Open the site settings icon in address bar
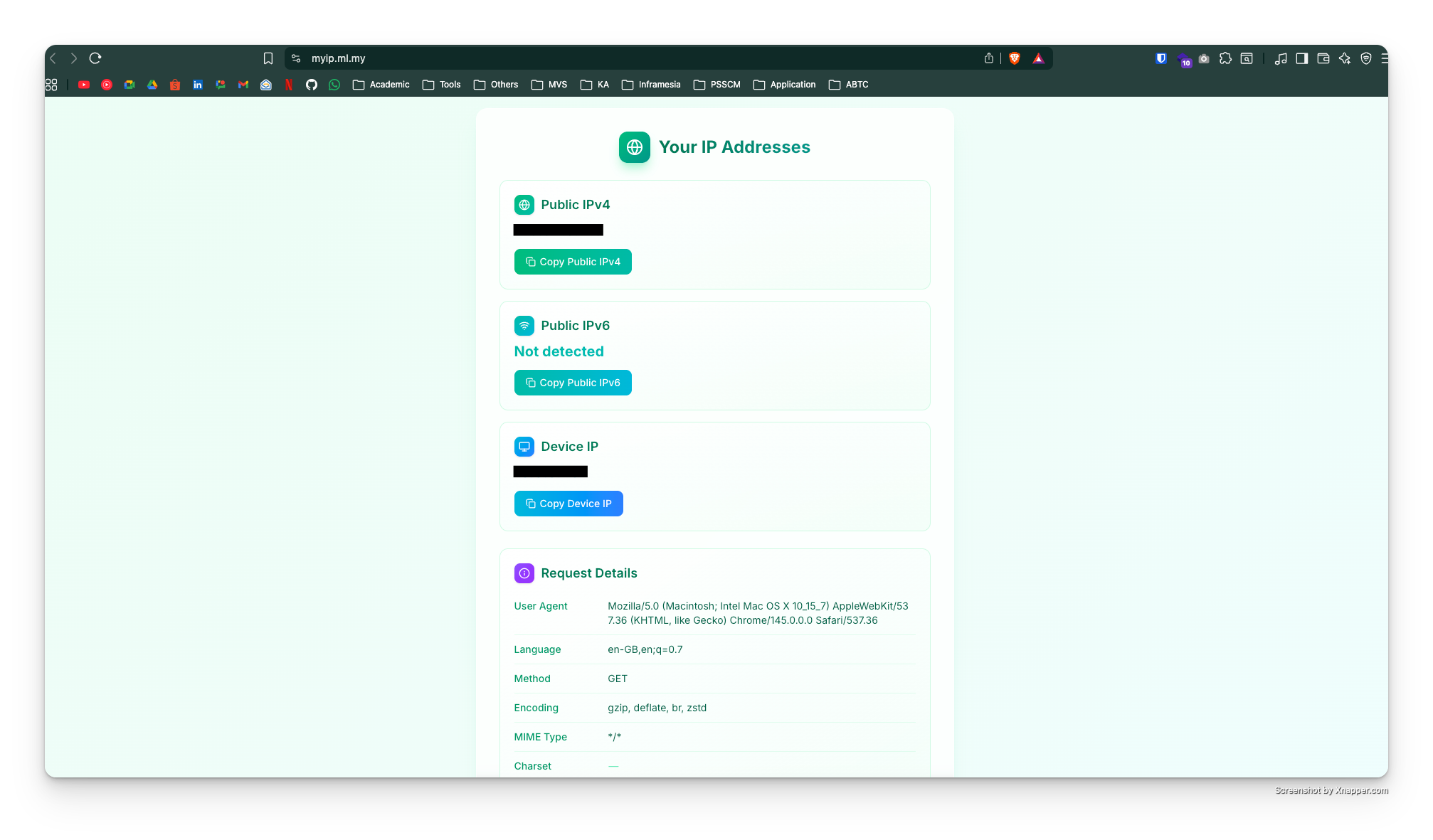This screenshot has height=840, width=1433. 296,58
